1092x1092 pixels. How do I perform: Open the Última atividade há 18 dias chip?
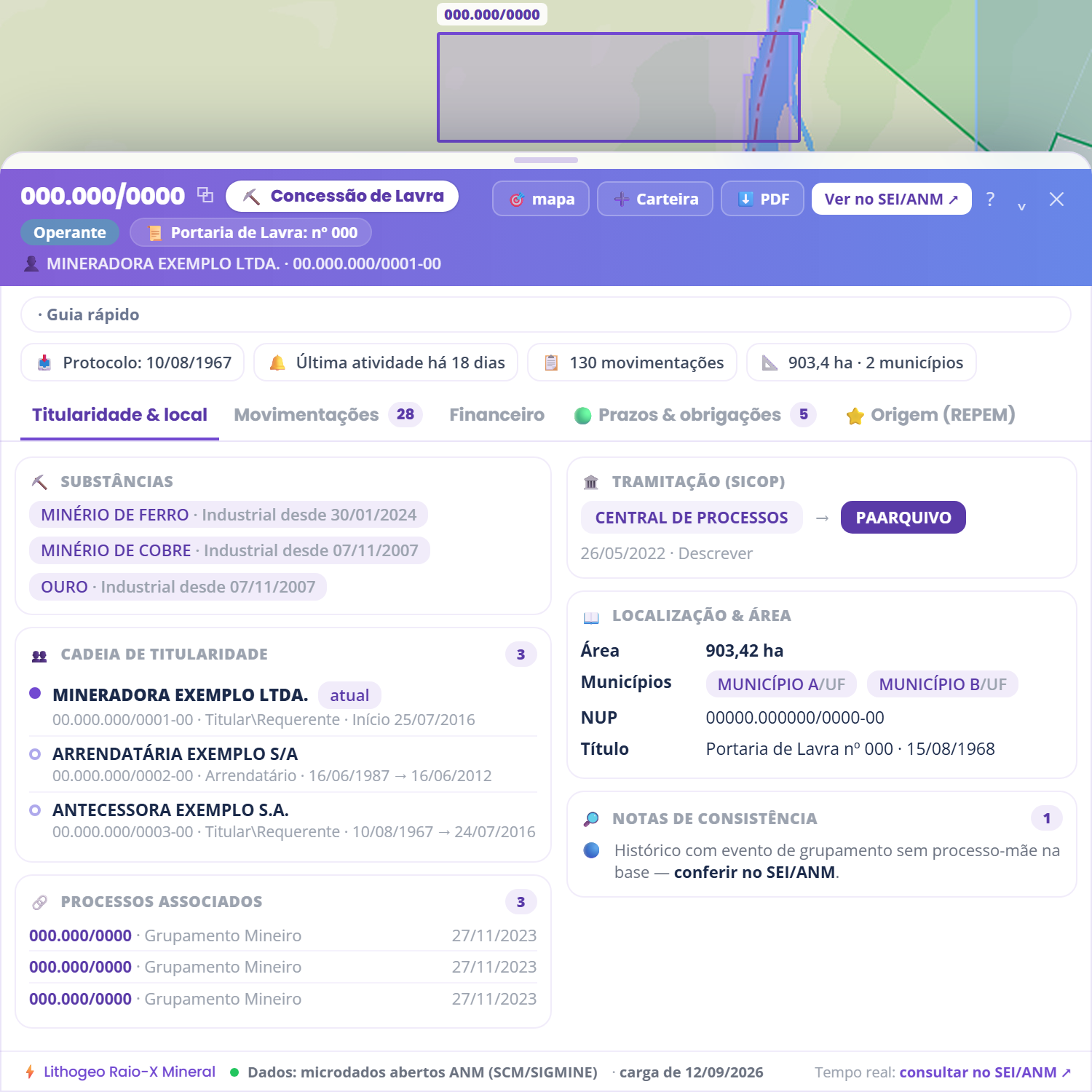[386, 363]
